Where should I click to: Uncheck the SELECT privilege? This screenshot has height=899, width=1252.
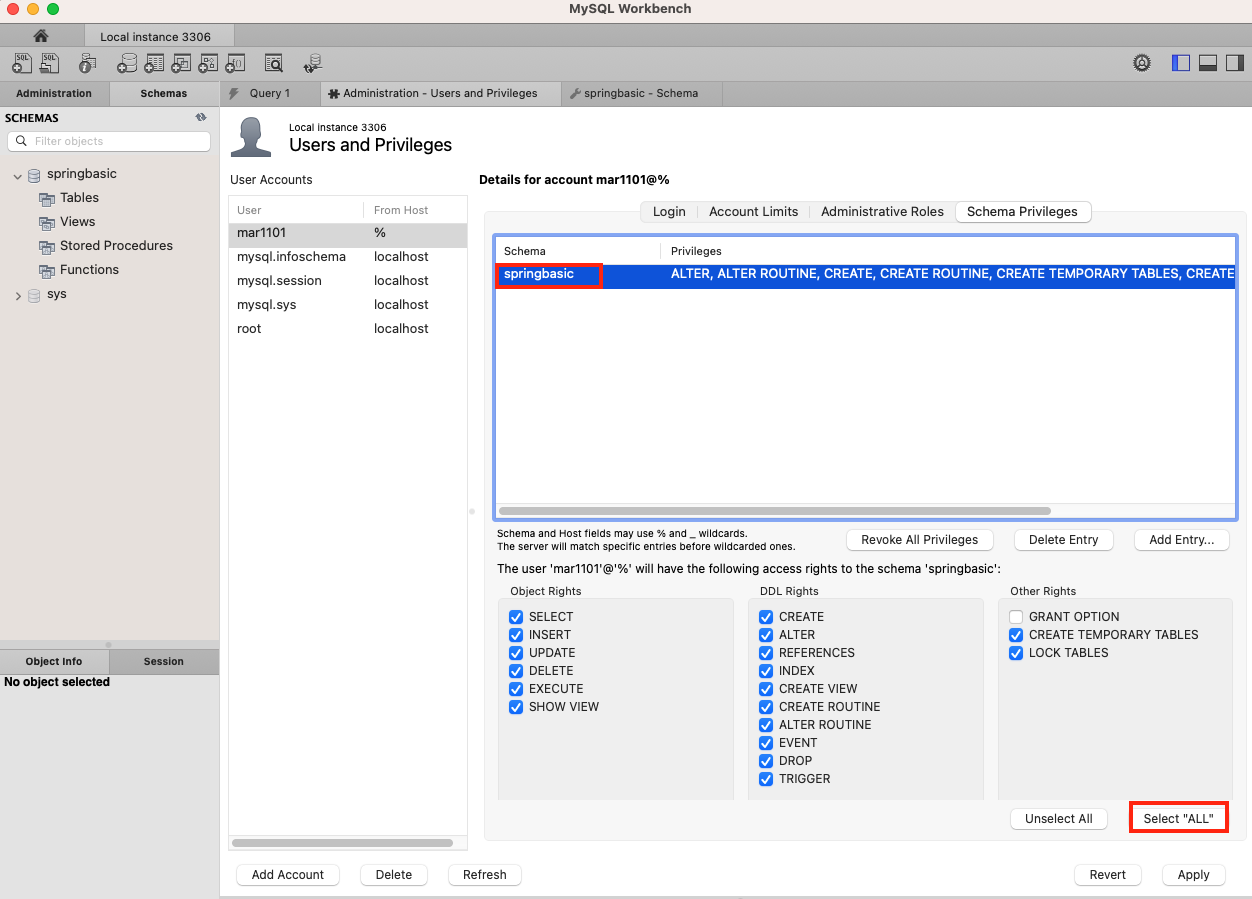(x=516, y=617)
